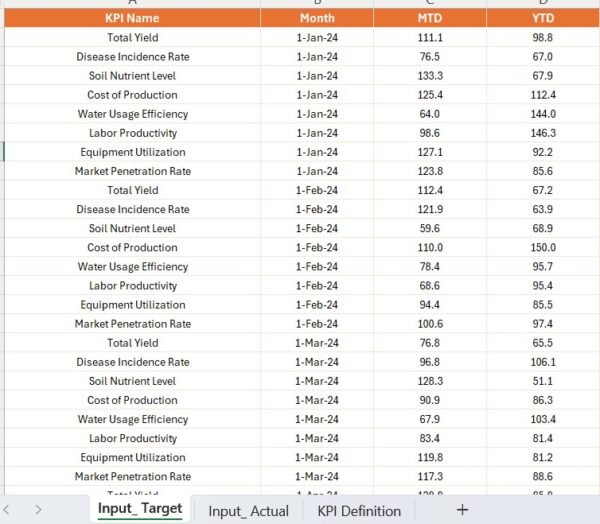Screen dimensions: 600x524
Task: Click YTD value 144.0
Action: (543, 114)
